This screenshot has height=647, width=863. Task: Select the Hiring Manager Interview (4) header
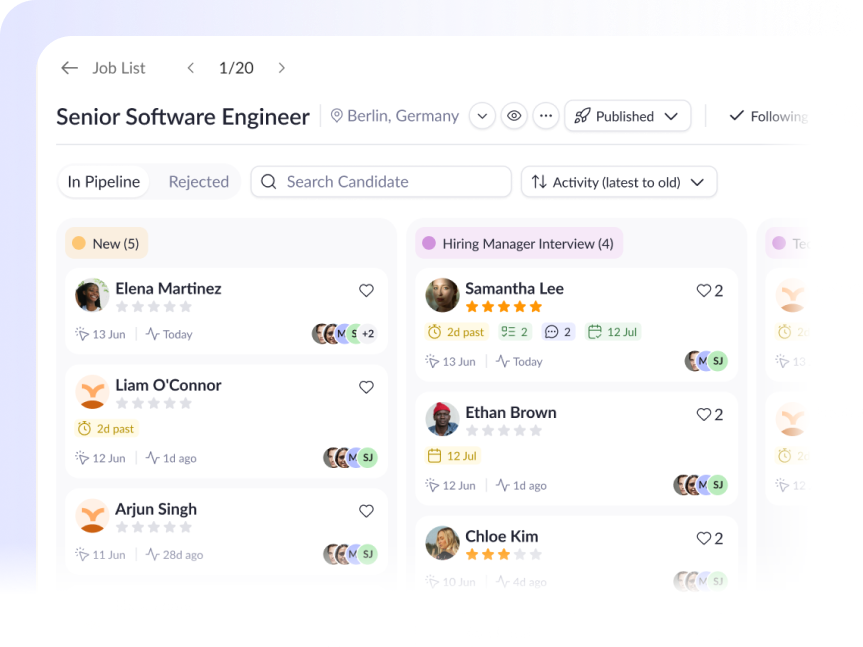point(519,243)
